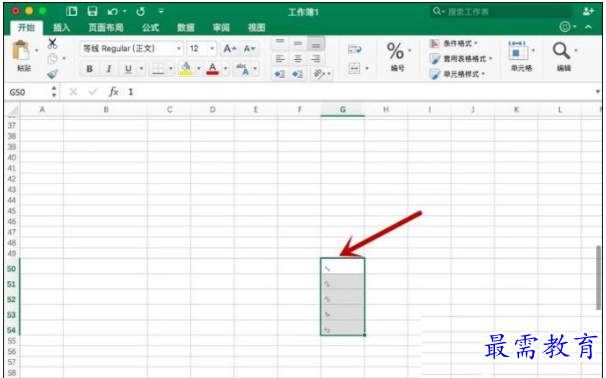Open Cell Styles (单元格样式) dropdown
The width and height of the screenshot is (606, 378).
[457, 74]
